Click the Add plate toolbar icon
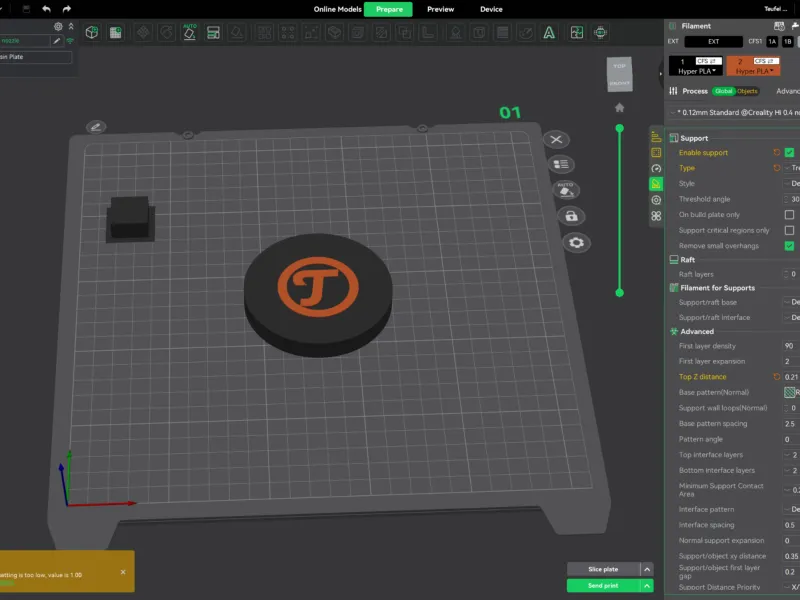Viewport: 800px width, 600px height. 115,32
